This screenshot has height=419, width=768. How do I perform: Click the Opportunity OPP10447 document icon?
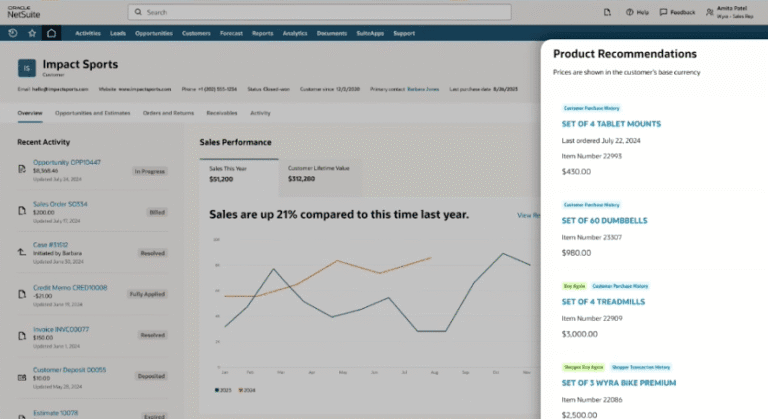(22, 169)
